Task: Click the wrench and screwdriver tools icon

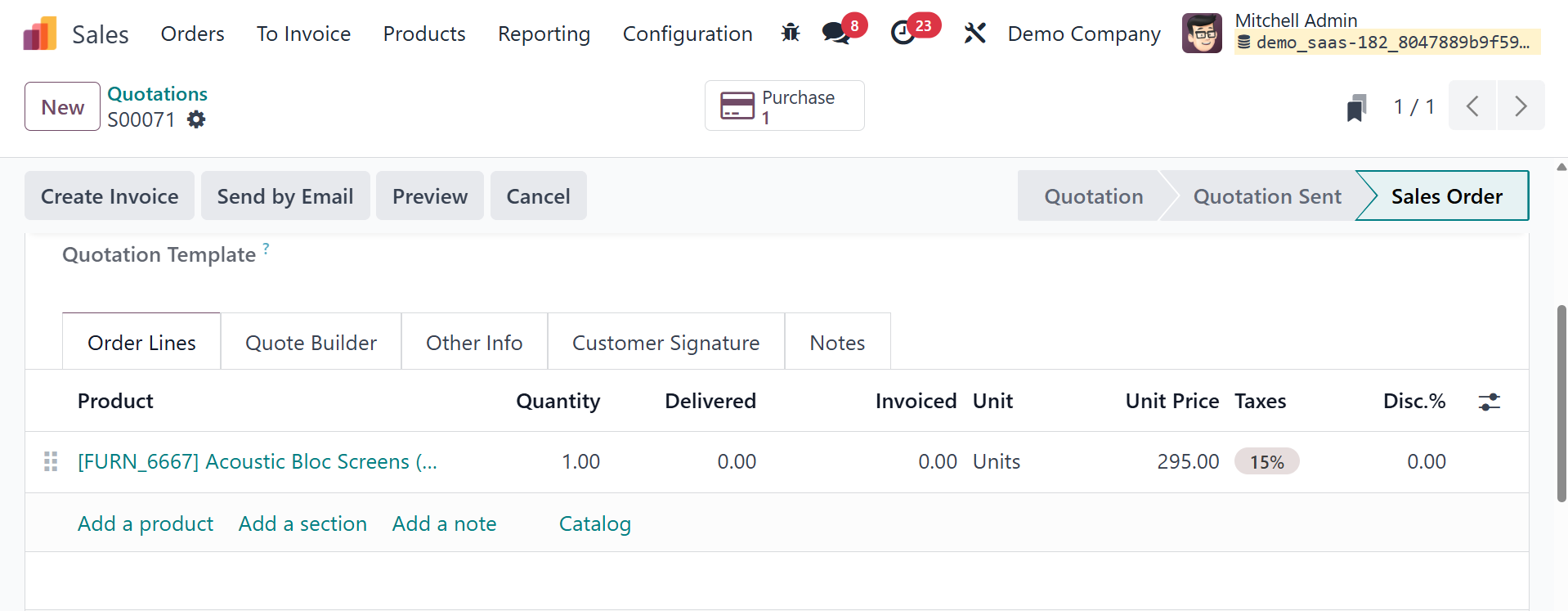Action: tap(974, 33)
